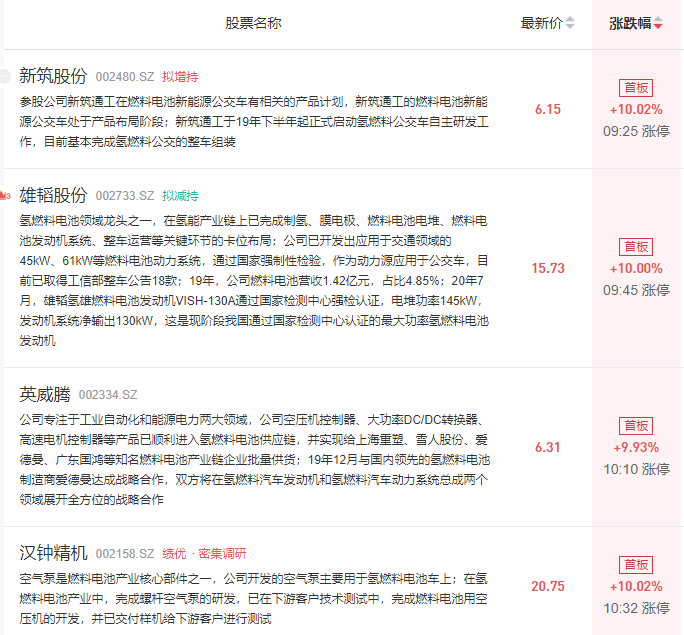This screenshot has height=635, width=684.
Task: Click 10:10 涨停 time
Action: (636, 469)
